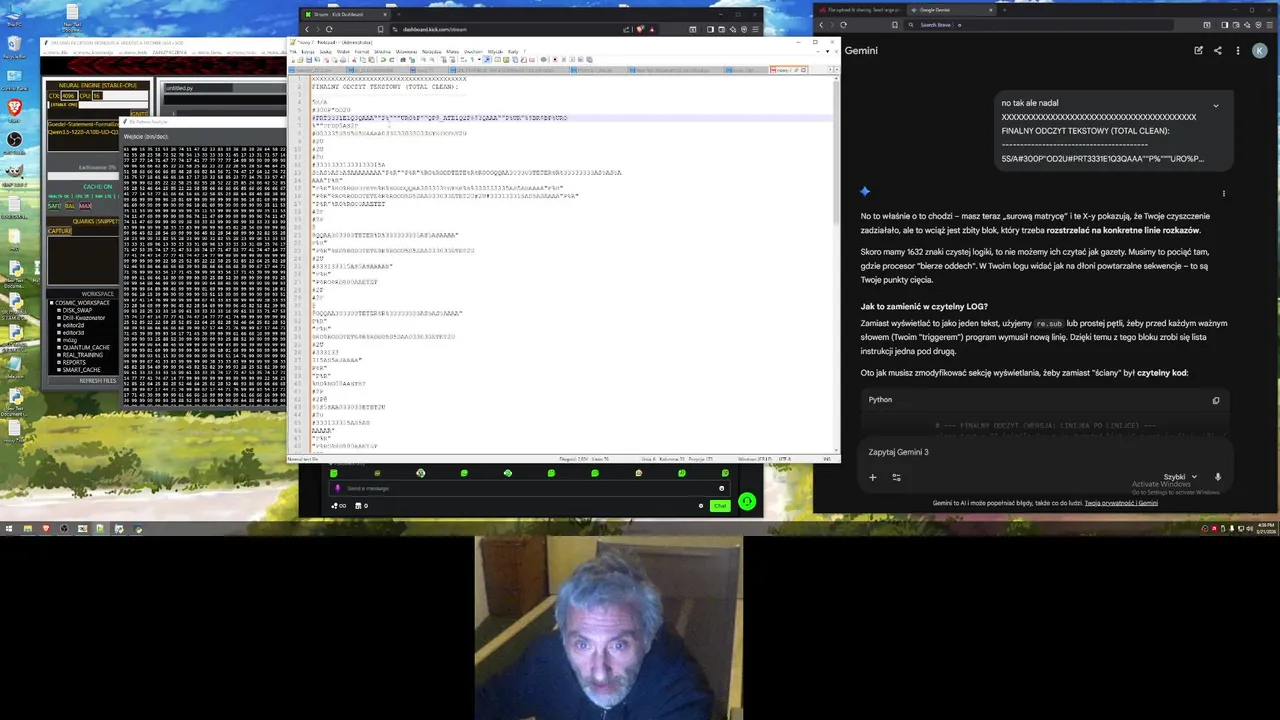Open the Twoja prywatność i Gemini link

pyautogui.click(x=1121, y=503)
